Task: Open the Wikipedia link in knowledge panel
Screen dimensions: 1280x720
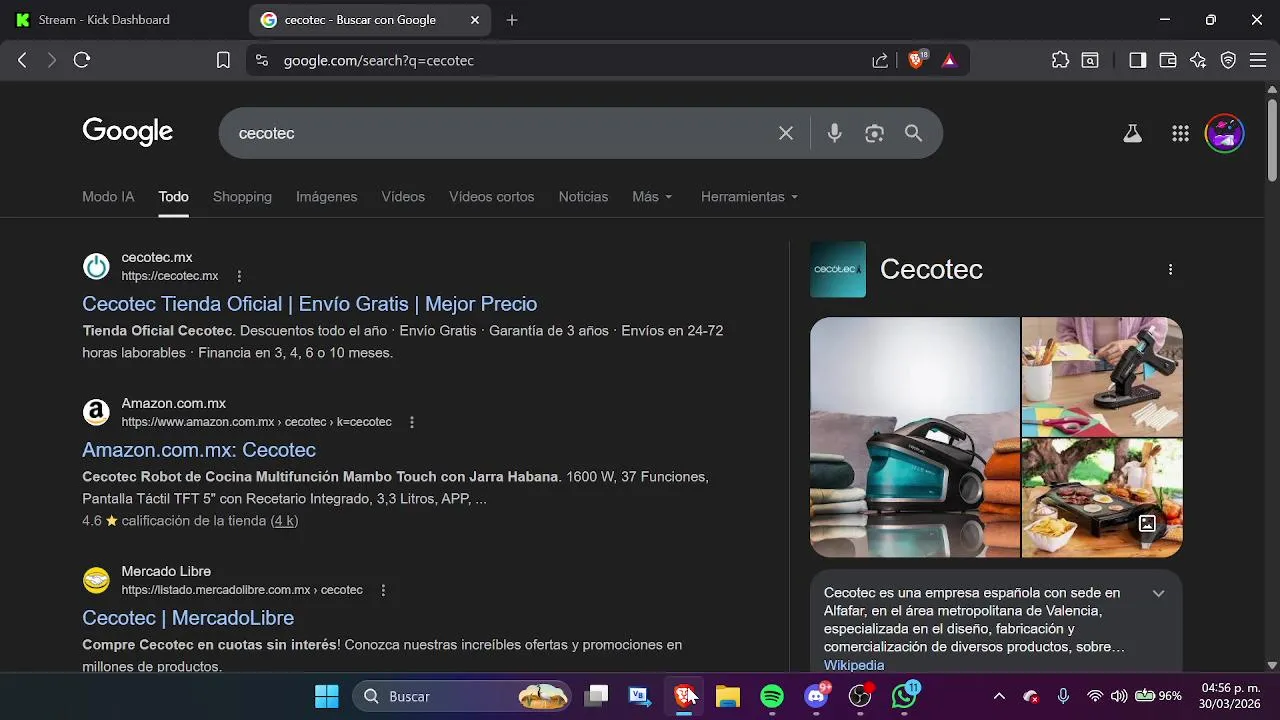Action: (x=854, y=665)
